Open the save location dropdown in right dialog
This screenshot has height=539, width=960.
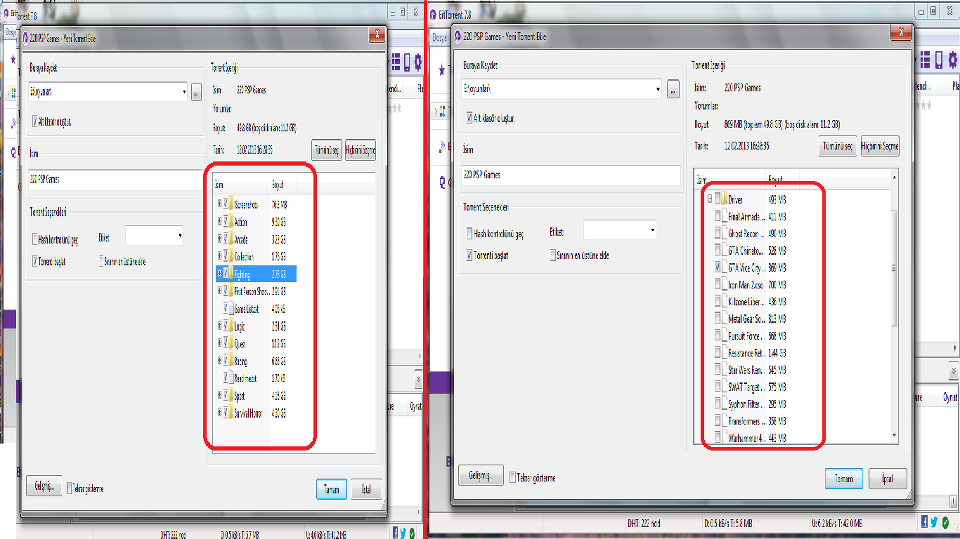coord(658,89)
